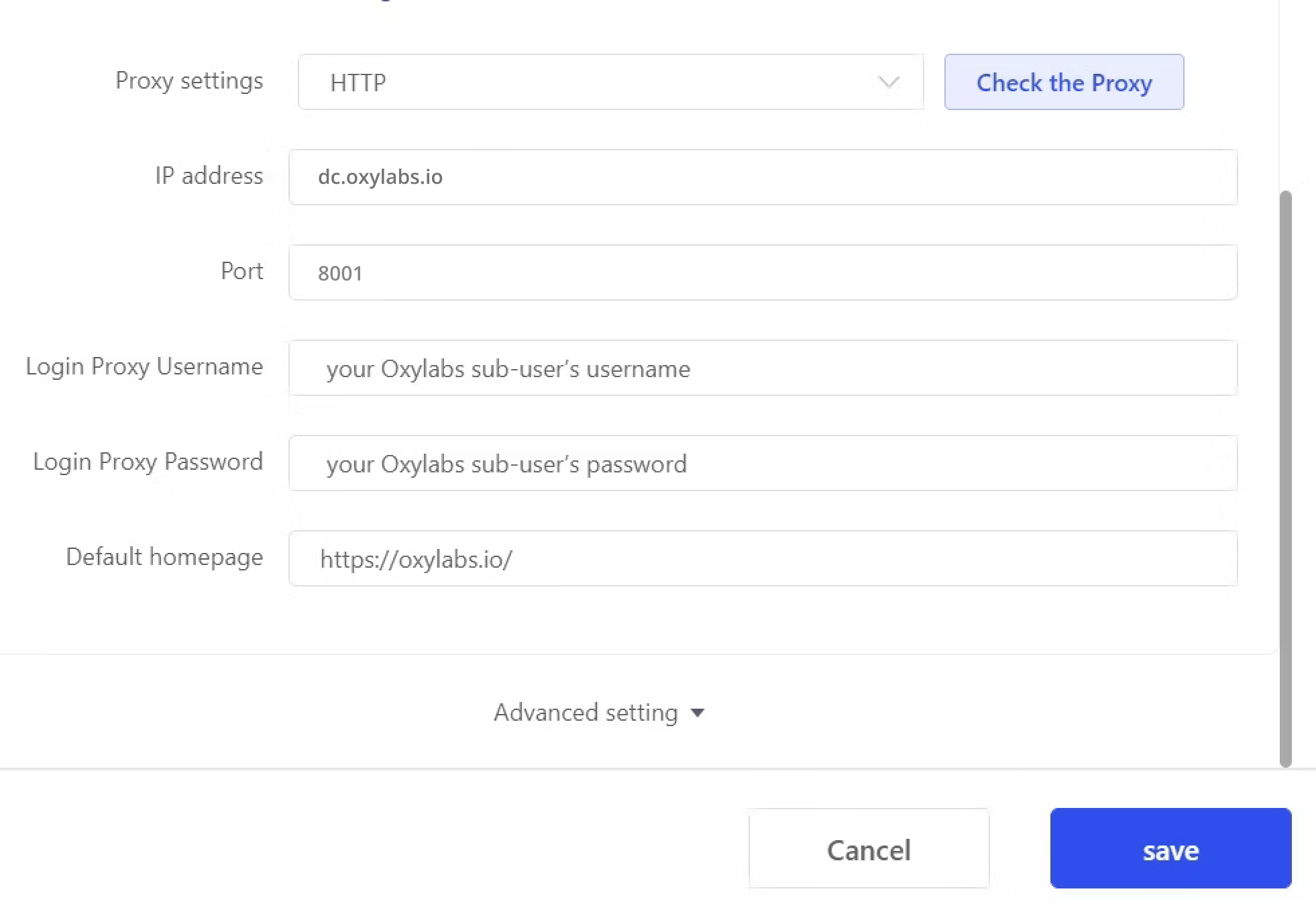Click the HTTP text in dropdown
The image size is (1316, 918).
point(358,83)
